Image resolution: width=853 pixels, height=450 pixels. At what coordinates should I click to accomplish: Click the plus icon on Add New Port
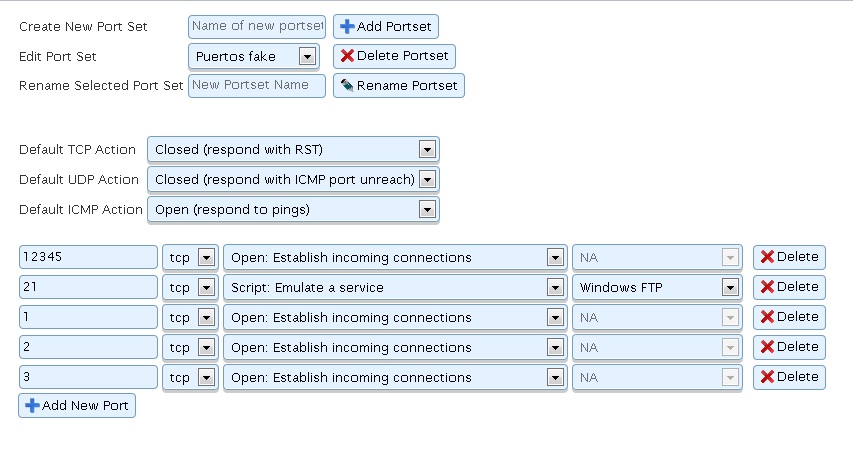click(32, 406)
